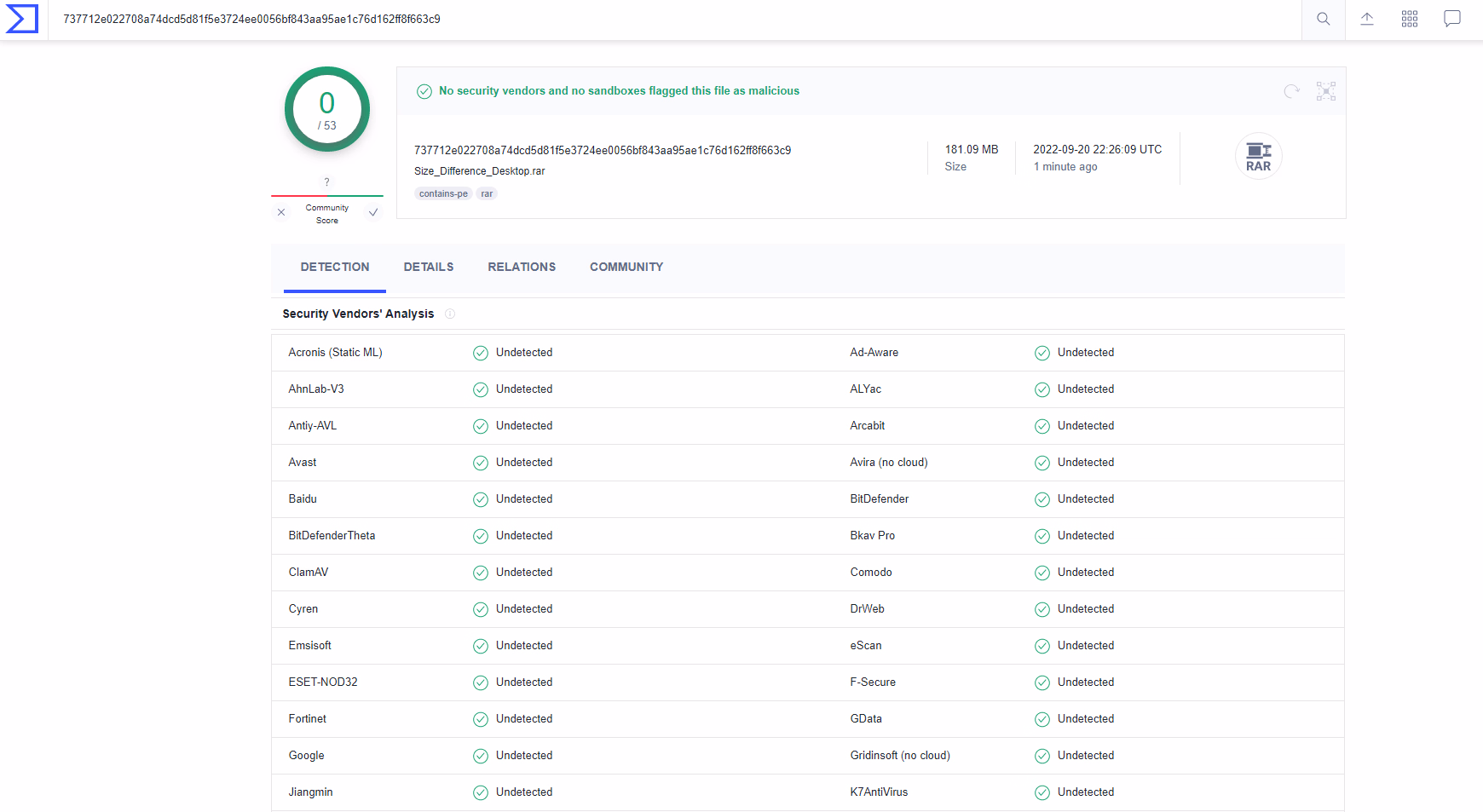Viewport: 1483px width, 812px height.
Task: Select the contains-pe tag
Action: (x=443, y=193)
